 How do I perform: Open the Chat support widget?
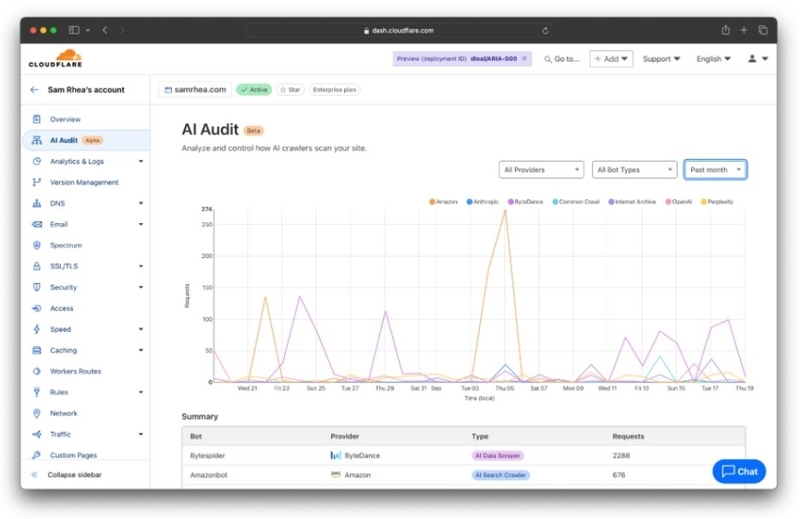[x=739, y=472]
